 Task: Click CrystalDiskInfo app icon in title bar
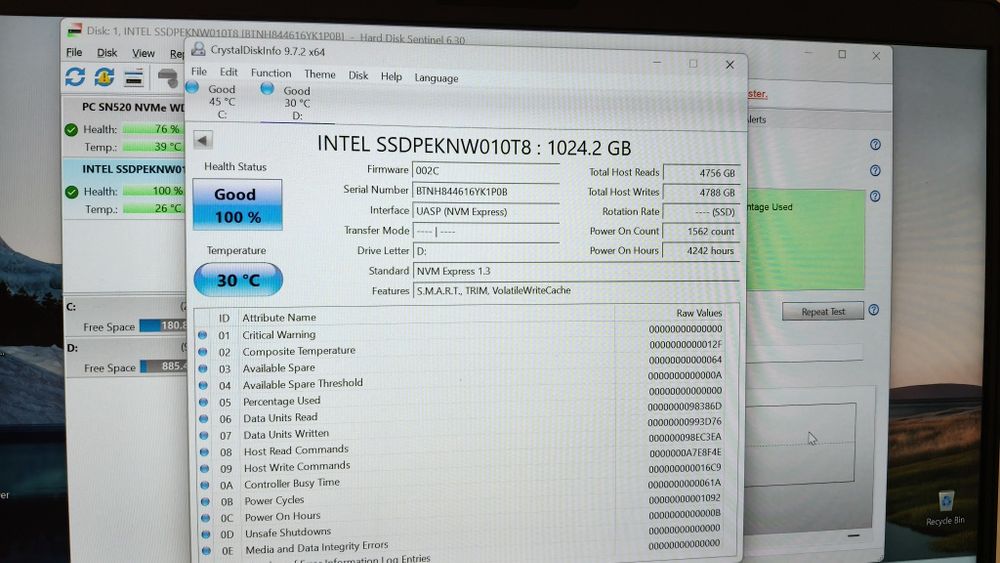tap(198, 49)
